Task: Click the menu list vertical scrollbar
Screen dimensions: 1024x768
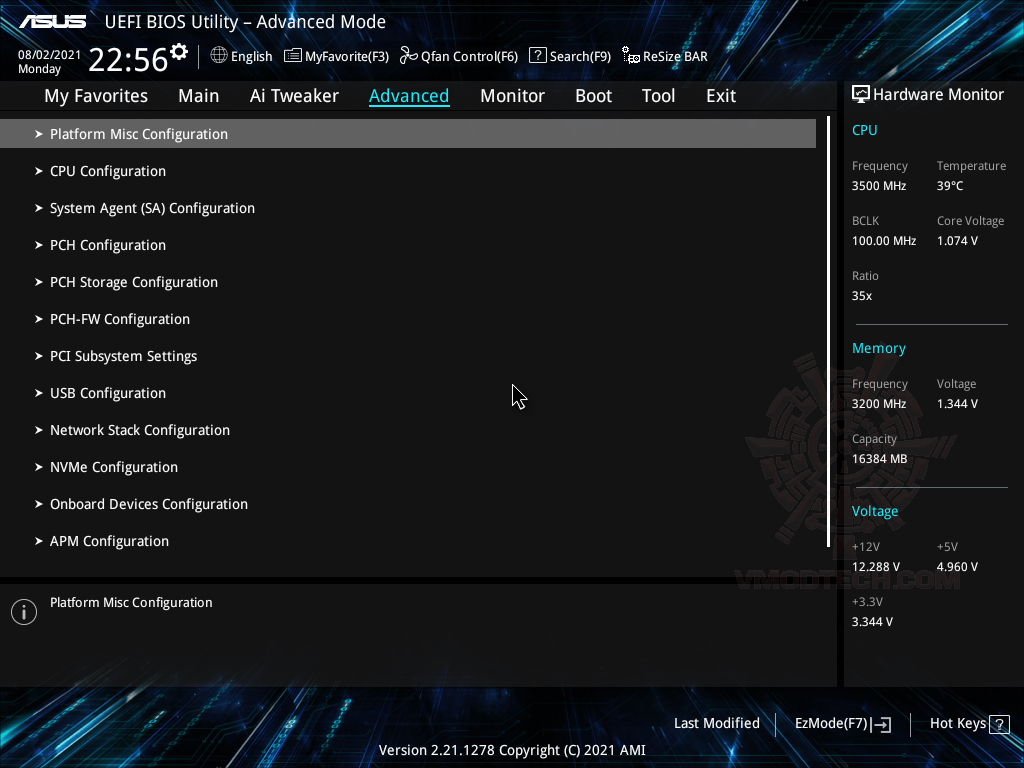Action: 828,331
